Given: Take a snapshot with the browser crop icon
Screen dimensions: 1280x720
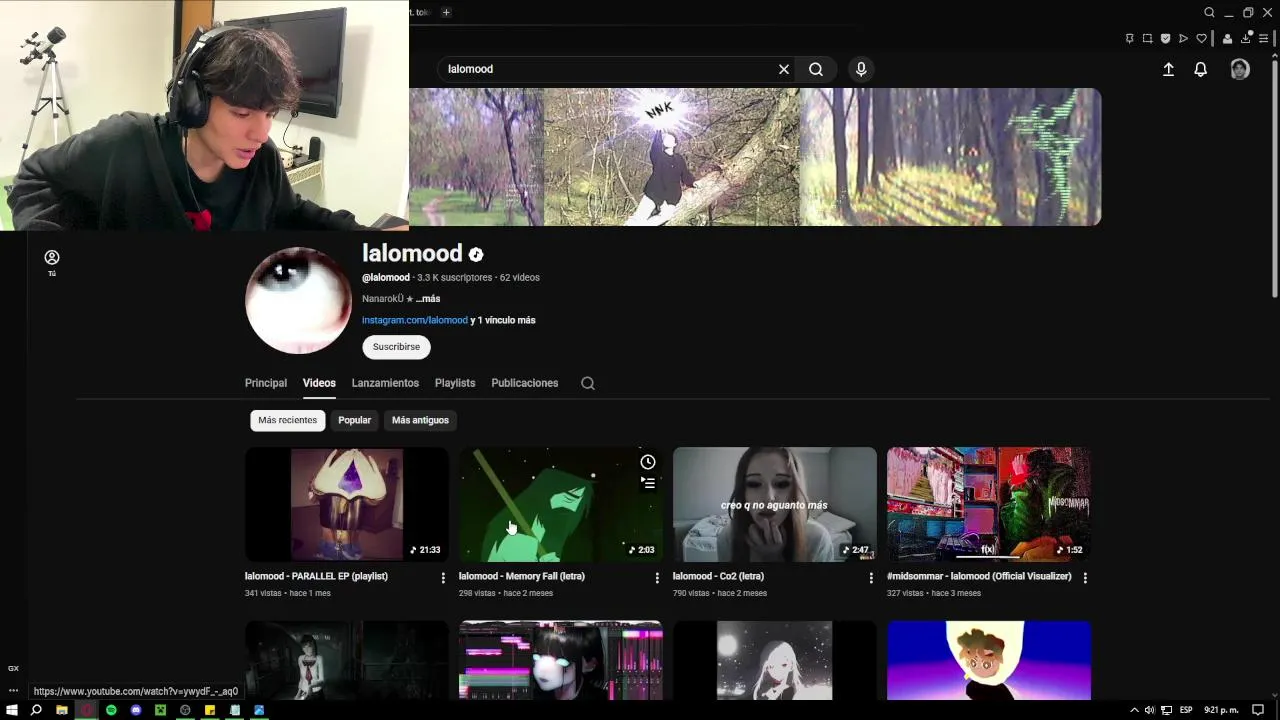Looking at the screenshot, I should [x=1148, y=39].
